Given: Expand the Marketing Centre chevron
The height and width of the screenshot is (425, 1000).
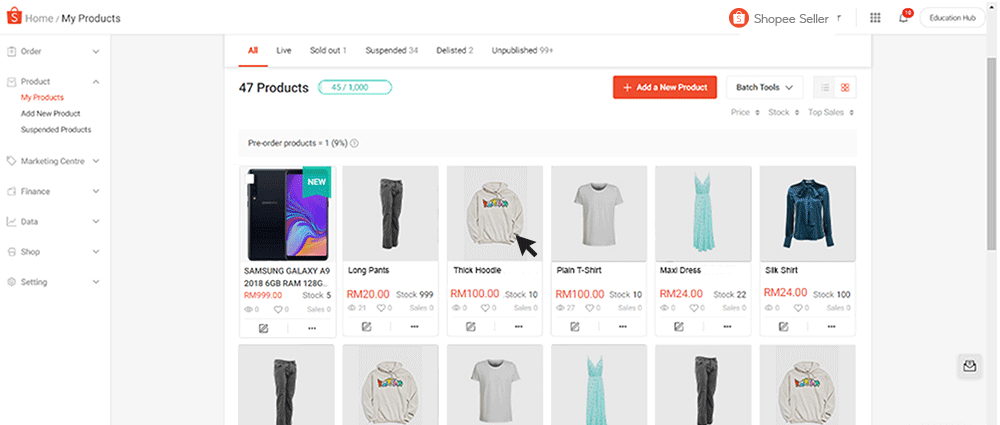Looking at the screenshot, I should (96, 161).
